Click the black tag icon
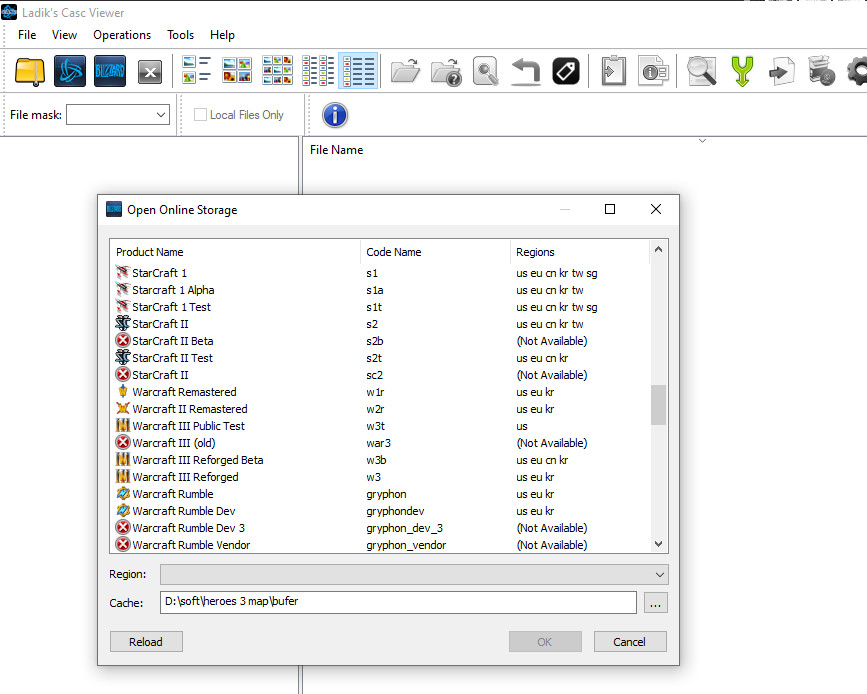 (566, 71)
